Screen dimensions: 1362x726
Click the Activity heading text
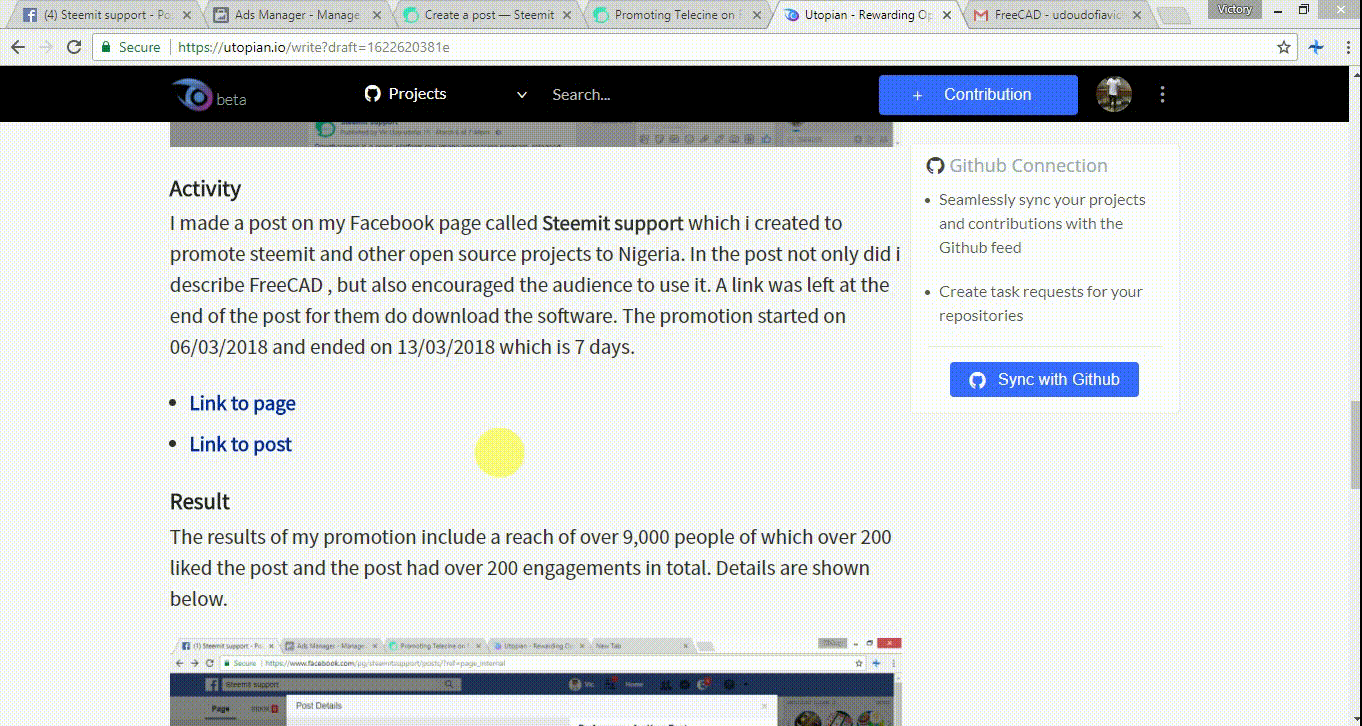pos(205,189)
